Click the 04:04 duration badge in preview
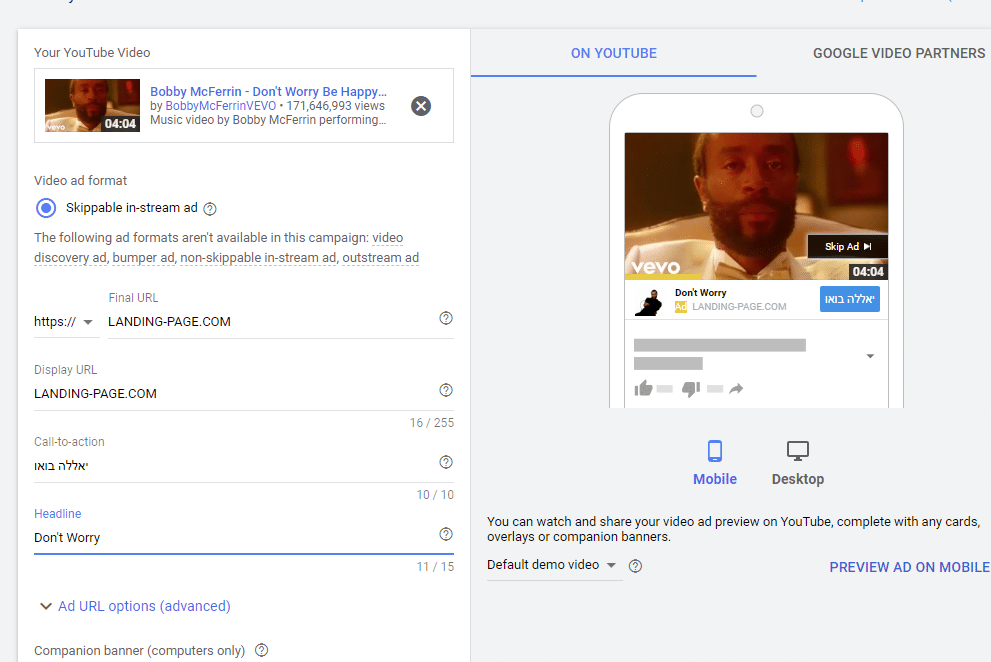991x662 pixels. (868, 272)
